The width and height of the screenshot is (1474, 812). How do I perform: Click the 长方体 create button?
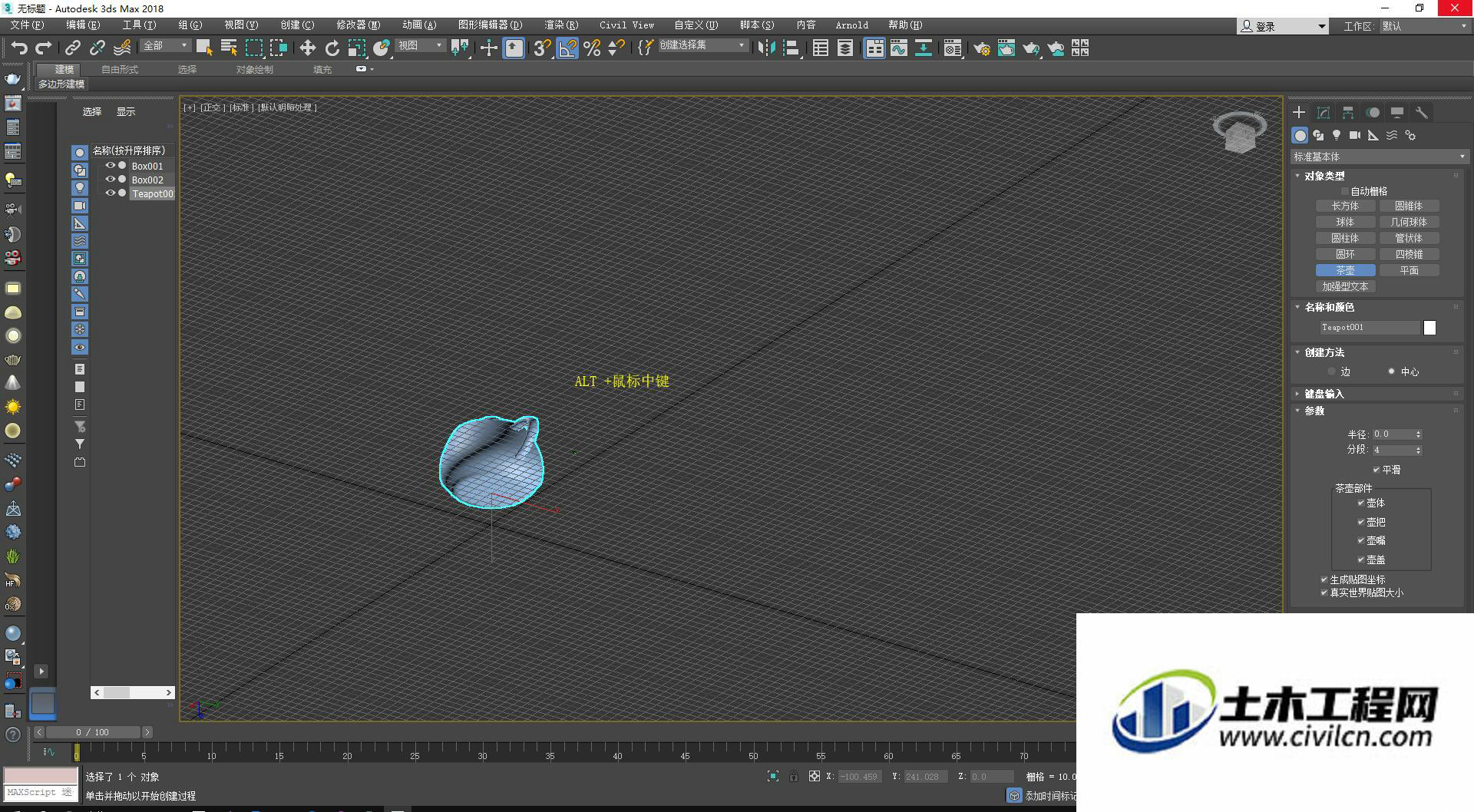1345,206
